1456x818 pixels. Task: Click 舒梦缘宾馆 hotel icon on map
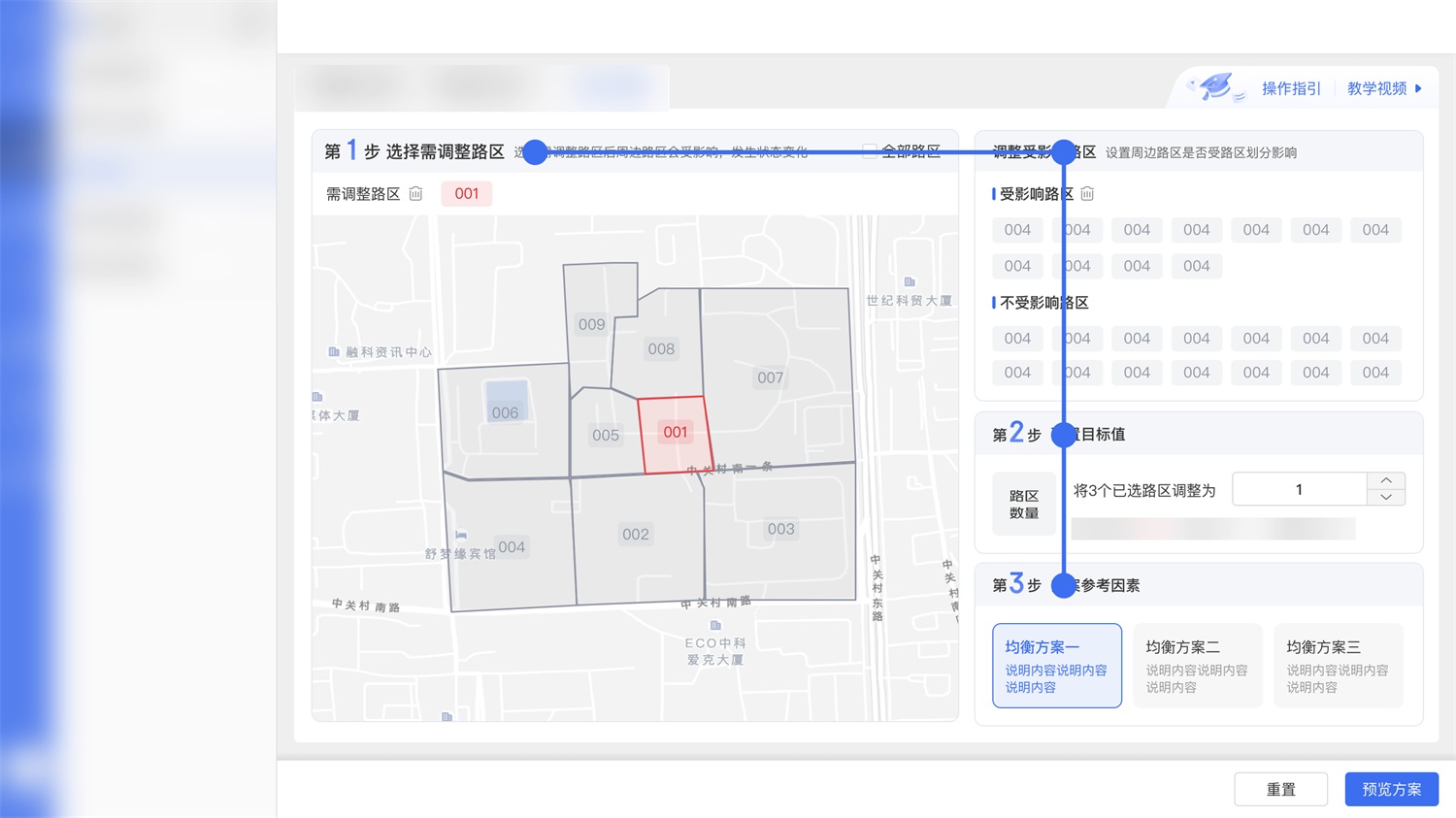(x=461, y=535)
